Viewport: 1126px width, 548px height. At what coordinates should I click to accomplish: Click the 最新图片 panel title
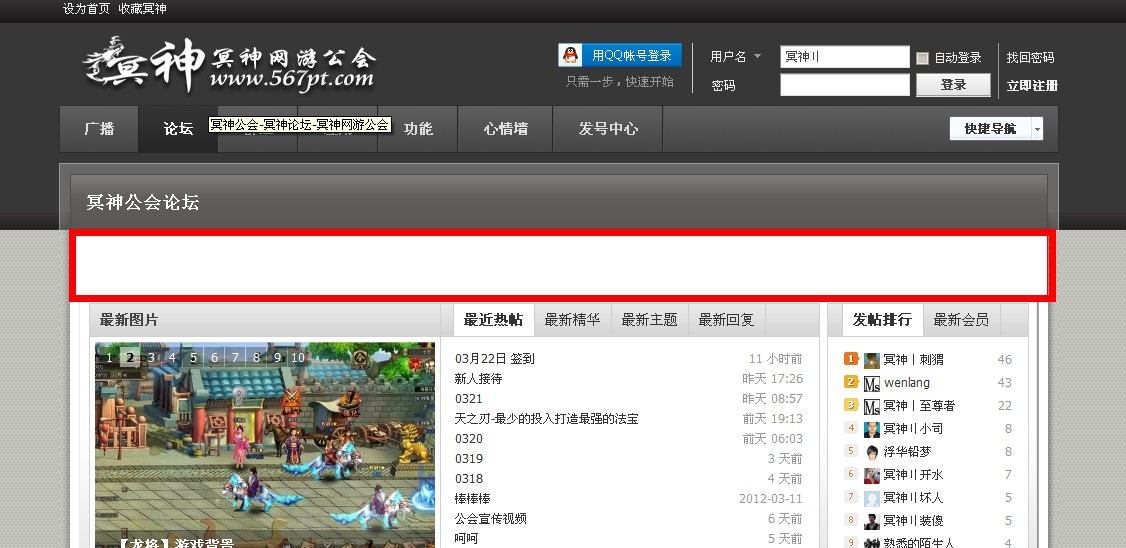pyautogui.click(x=129, y=320)
